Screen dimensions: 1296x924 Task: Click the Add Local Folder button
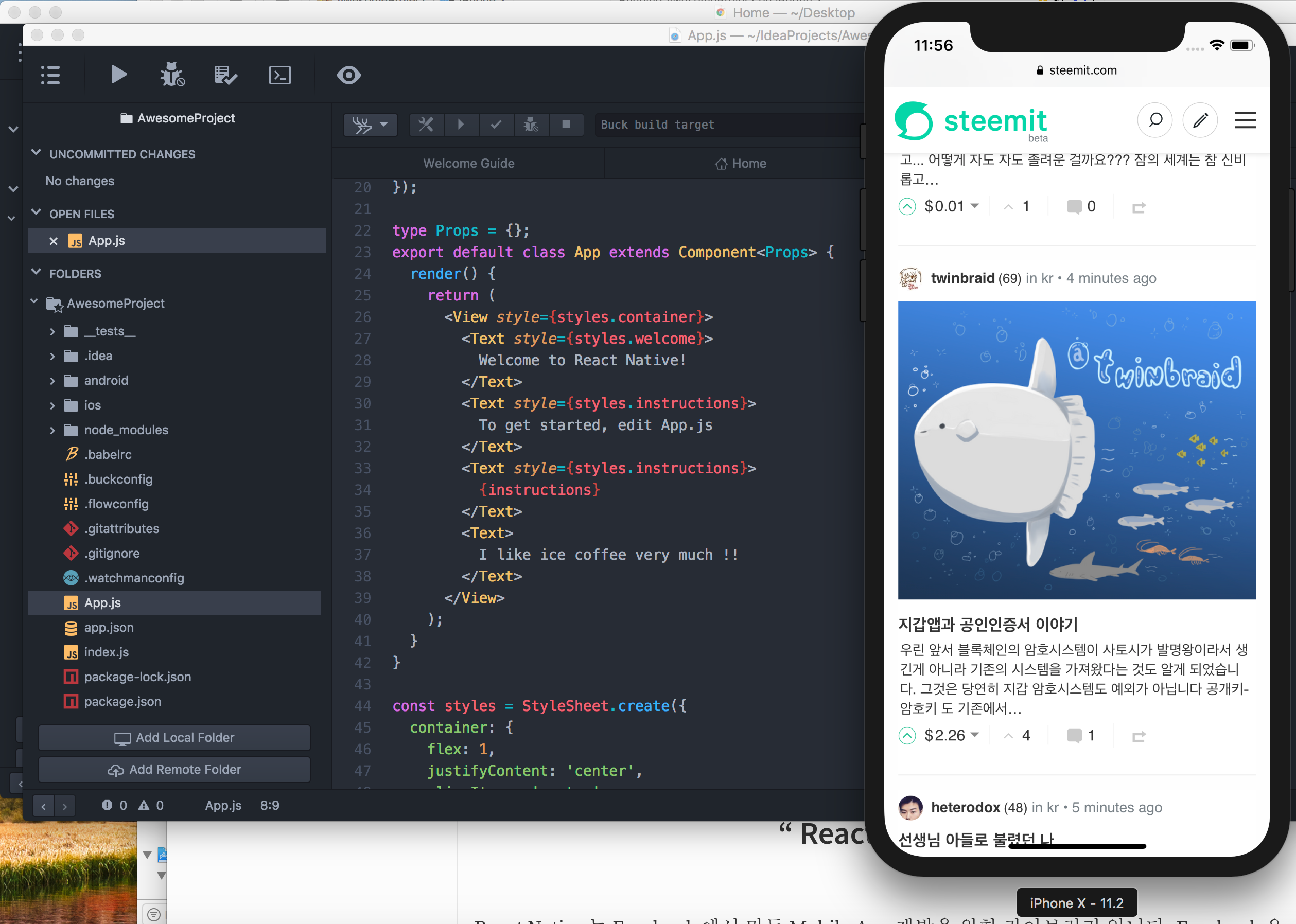(x=174, y=737)
